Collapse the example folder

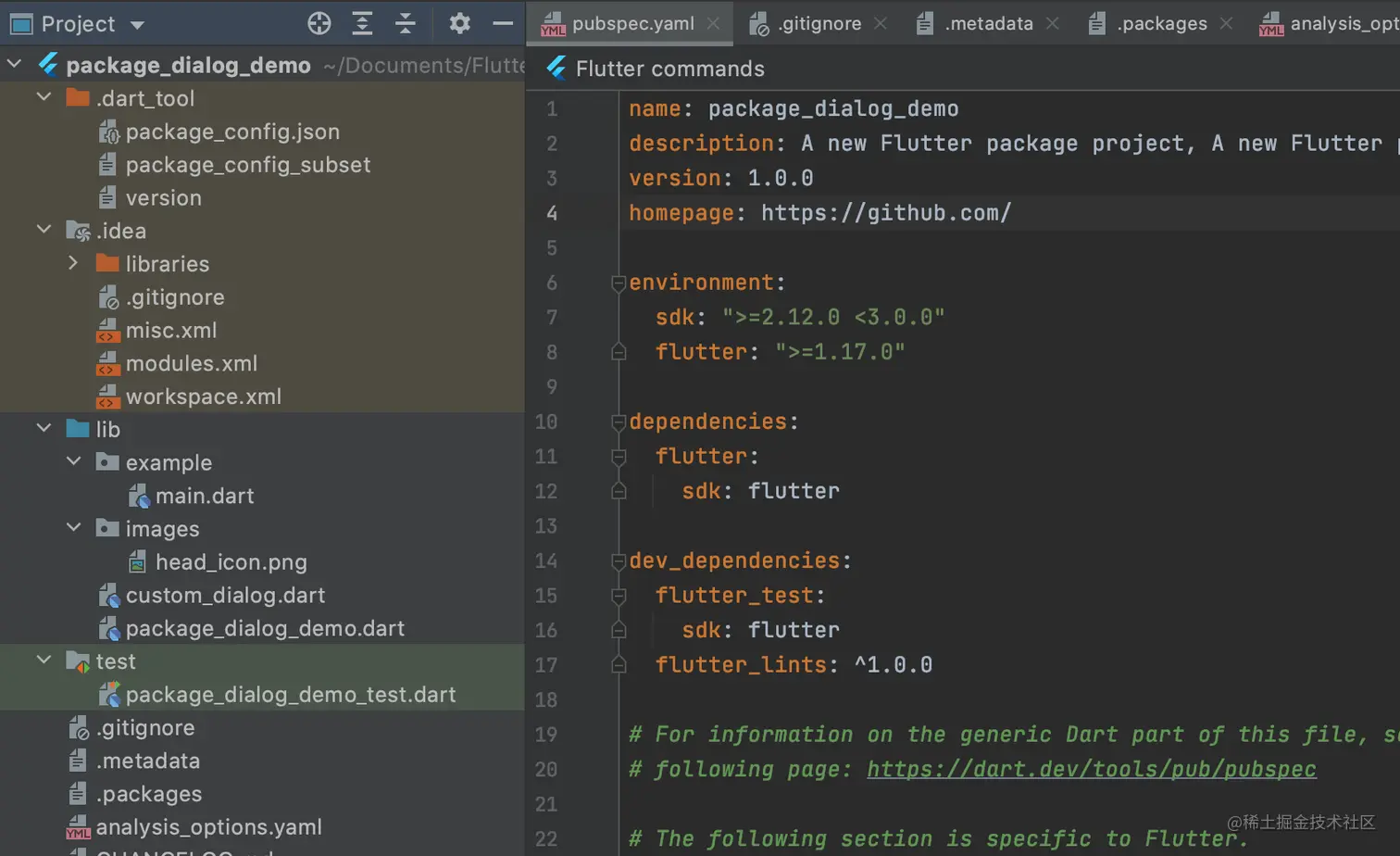click(73, 461)
